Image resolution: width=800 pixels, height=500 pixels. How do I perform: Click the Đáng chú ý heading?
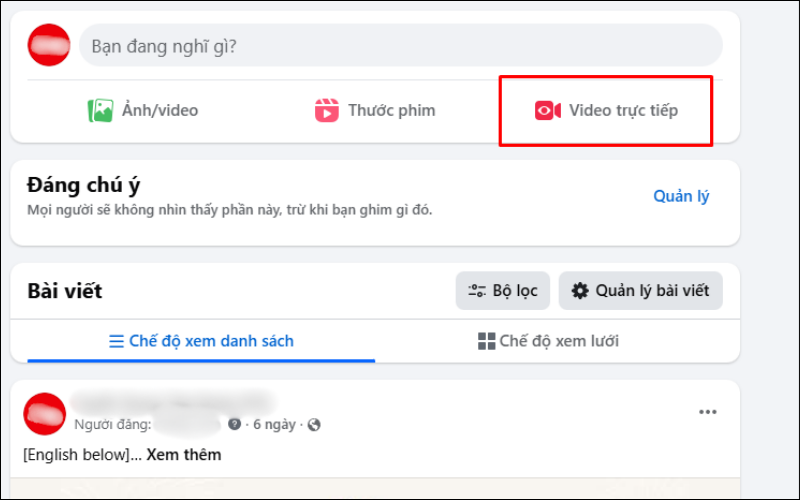click(x=84, y=185)
